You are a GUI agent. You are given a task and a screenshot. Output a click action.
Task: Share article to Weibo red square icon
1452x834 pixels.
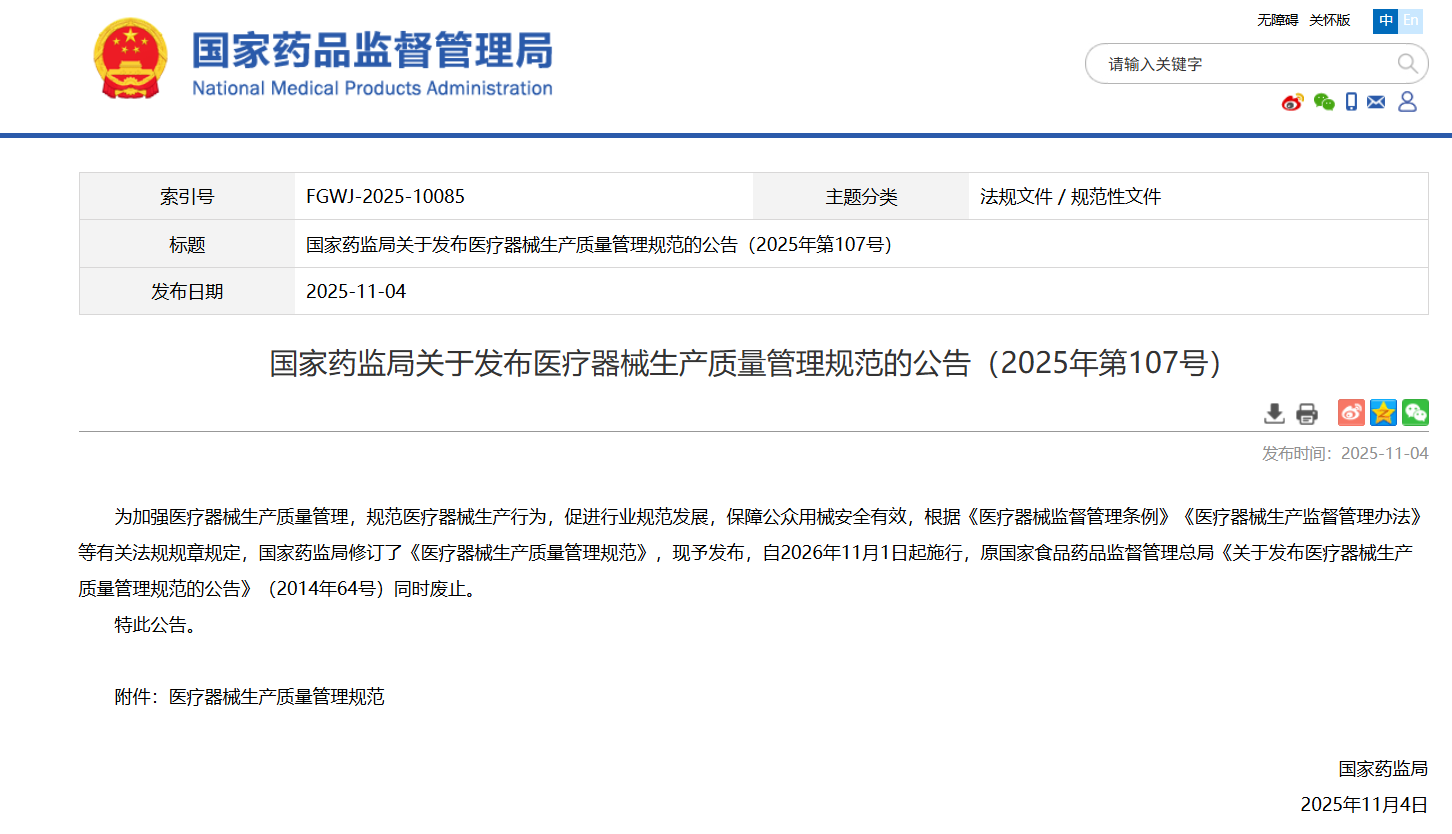click(x=1351, y=412)
